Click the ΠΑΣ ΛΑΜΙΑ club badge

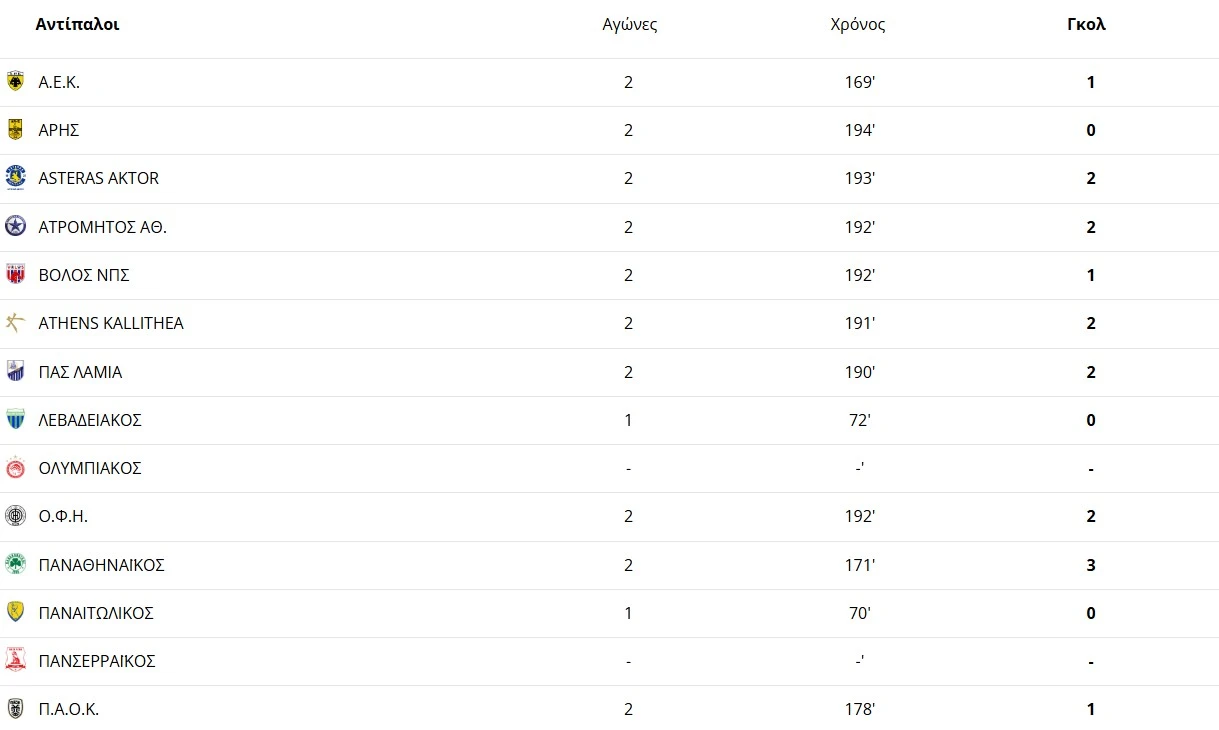(15, 372)
